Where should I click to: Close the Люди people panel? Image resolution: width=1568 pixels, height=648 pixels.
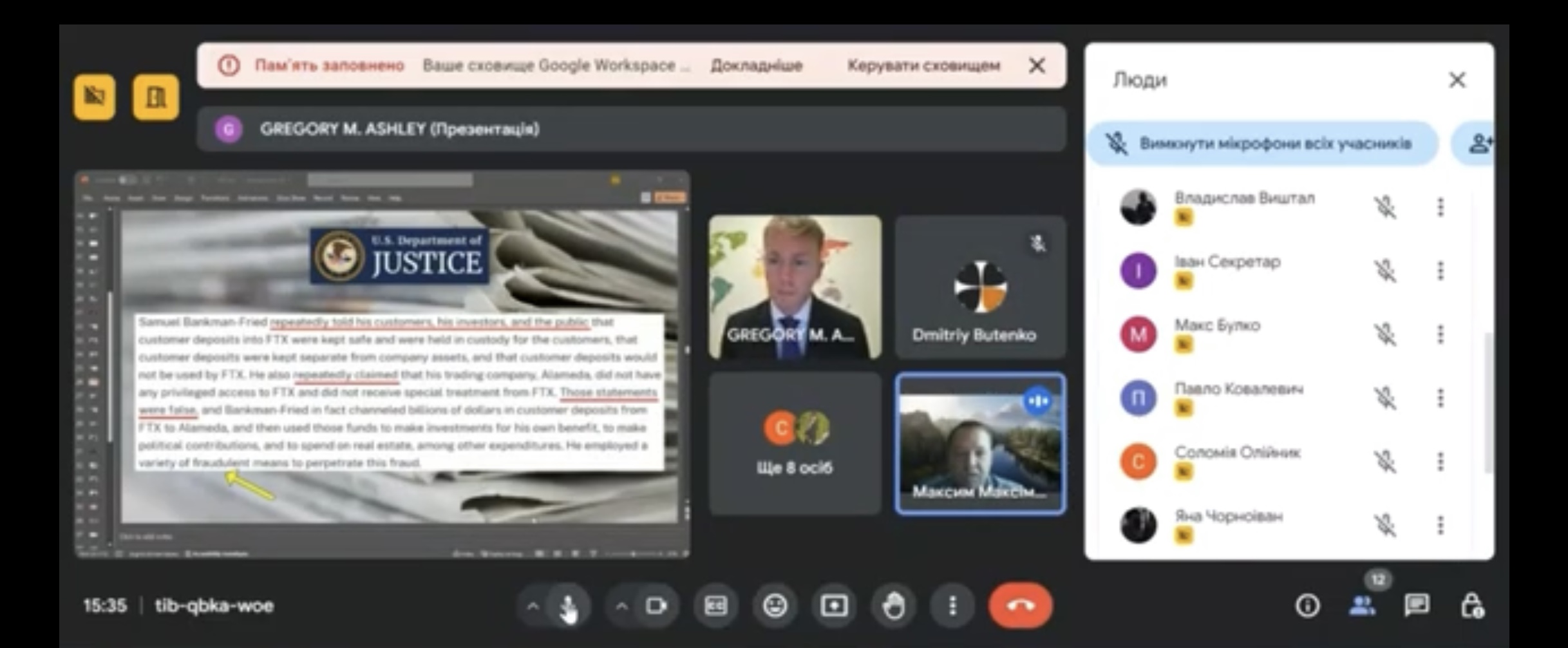tap(1457, 80)
